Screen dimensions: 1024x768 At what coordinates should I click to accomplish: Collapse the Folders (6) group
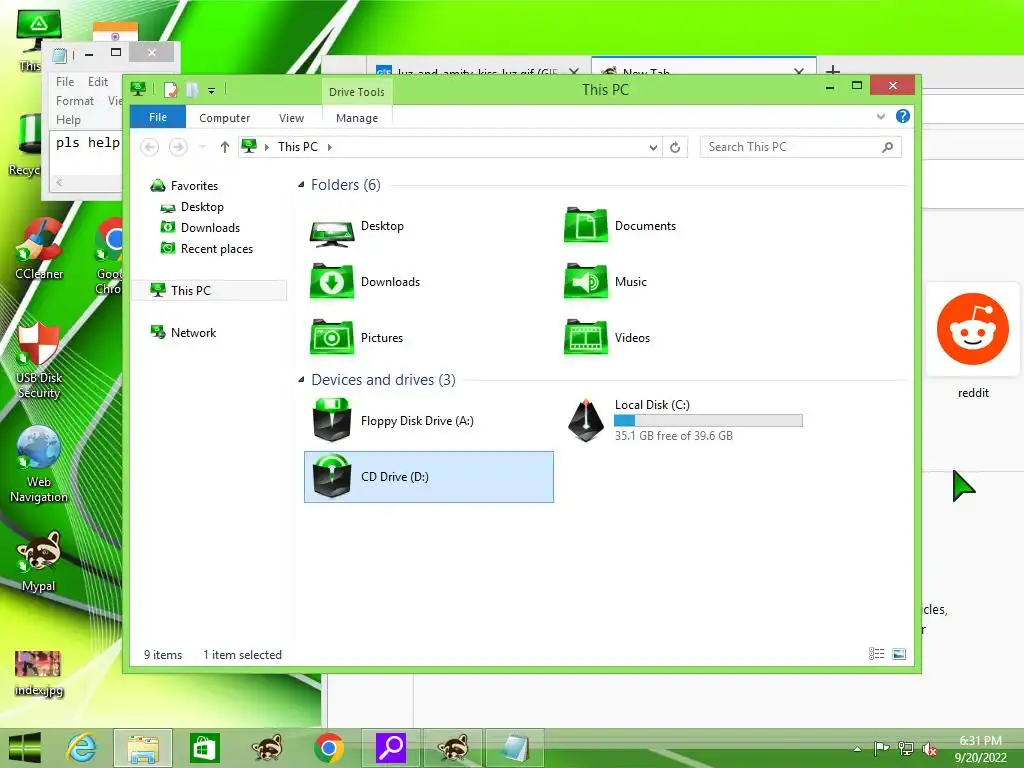point(301,185)
